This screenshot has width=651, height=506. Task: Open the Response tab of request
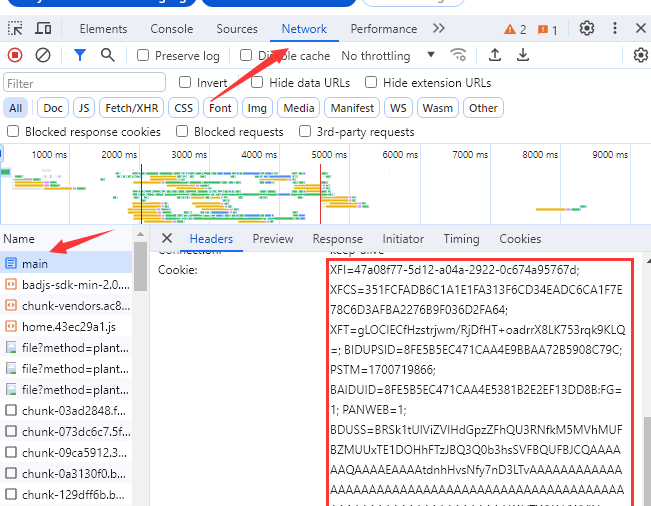(x=337, y=239)
